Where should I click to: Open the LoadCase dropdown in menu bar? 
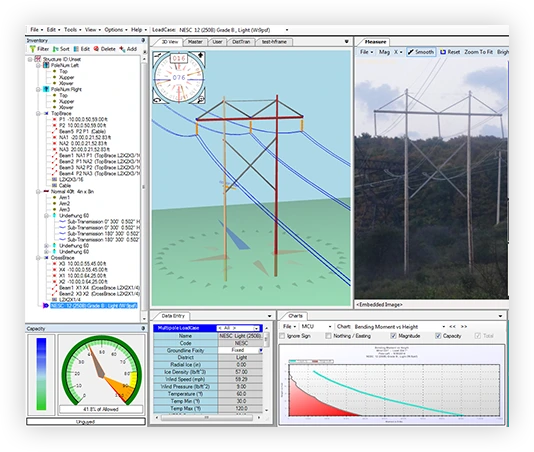coord(287,30)
